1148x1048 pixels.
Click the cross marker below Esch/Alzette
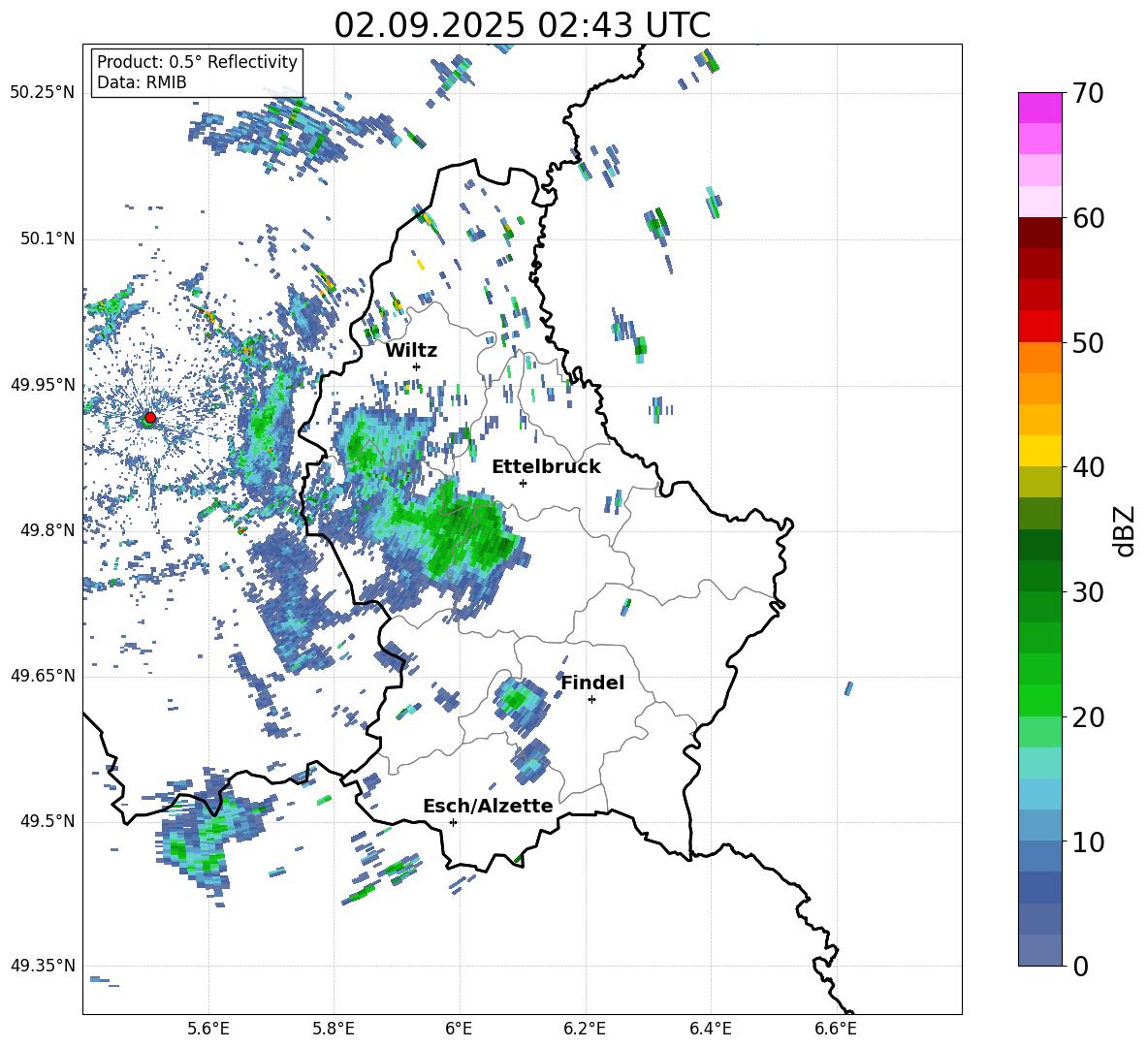pyautogui.click(x=453, y=822)
